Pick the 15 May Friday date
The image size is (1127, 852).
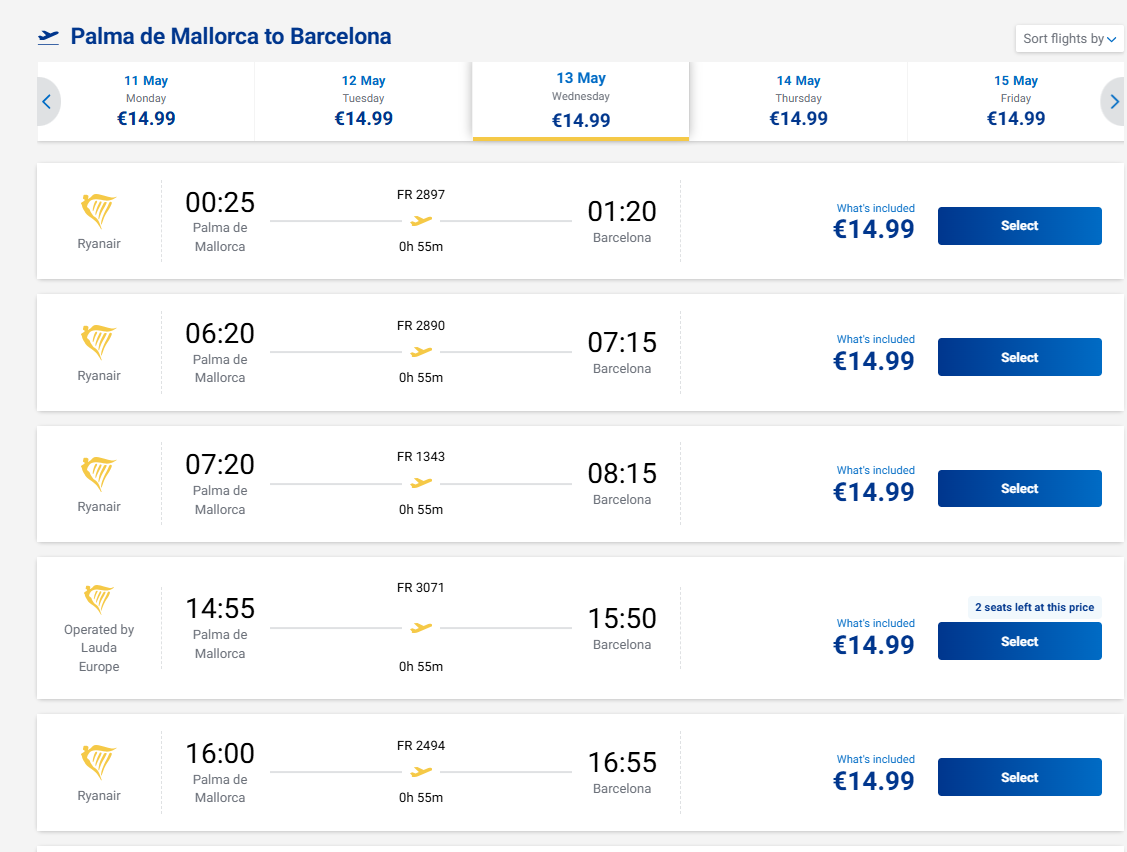coord(1016,101)
